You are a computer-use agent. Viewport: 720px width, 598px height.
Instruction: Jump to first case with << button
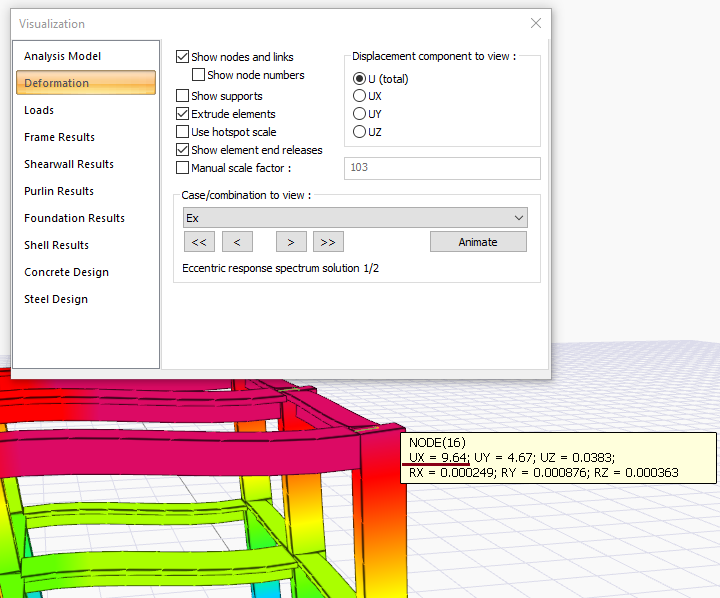(x=199, y=242)
